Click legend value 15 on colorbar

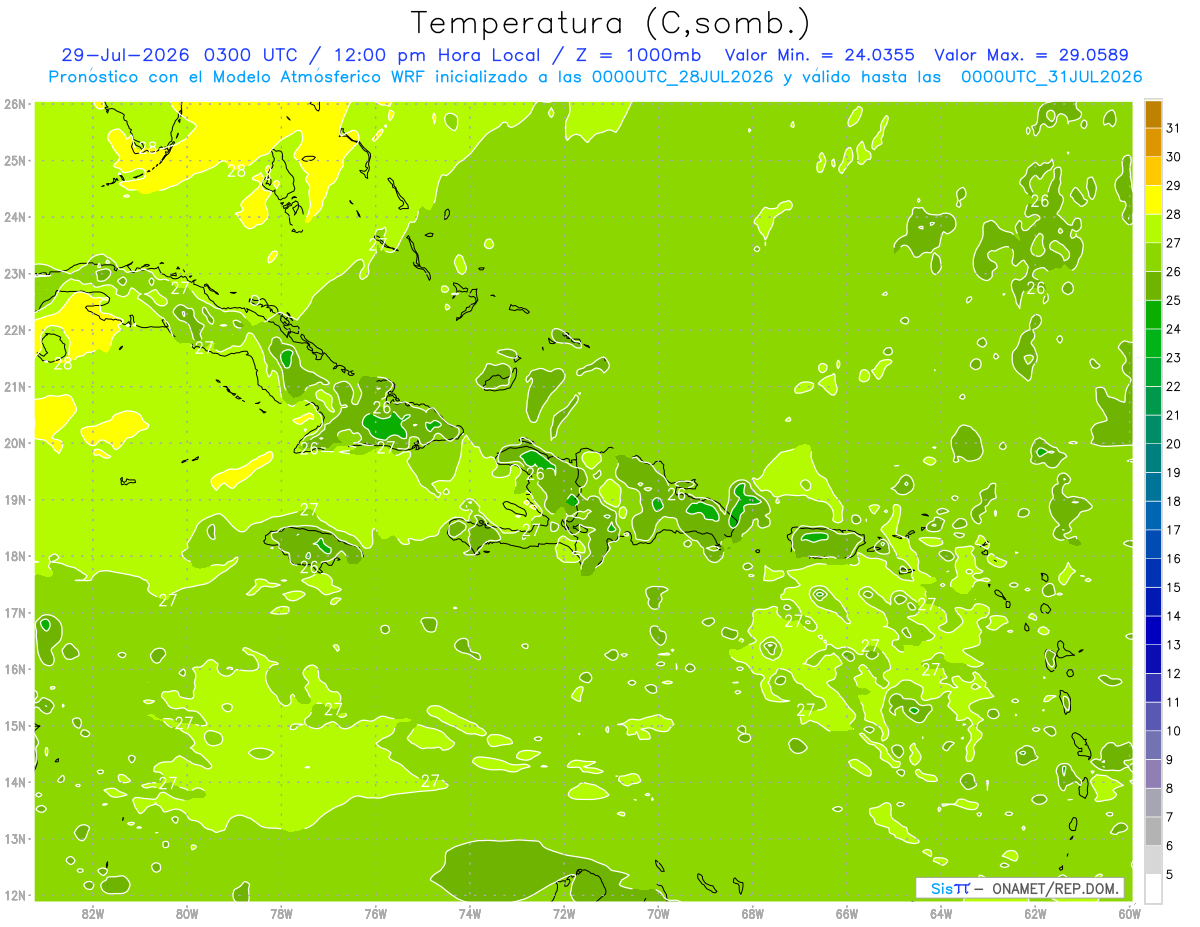click(1174, 588)
